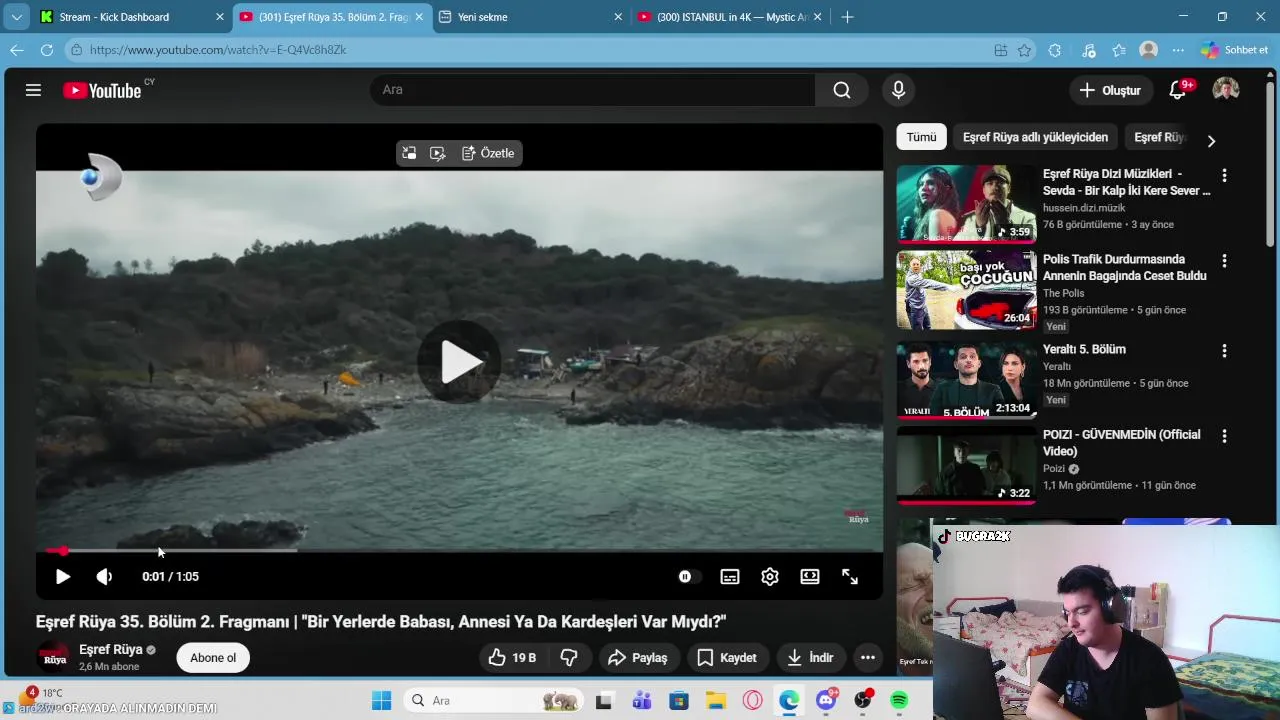The image size is (1280, 720).
Task: Open Microsoft Store from taskbar
Action: coord(679,701)
